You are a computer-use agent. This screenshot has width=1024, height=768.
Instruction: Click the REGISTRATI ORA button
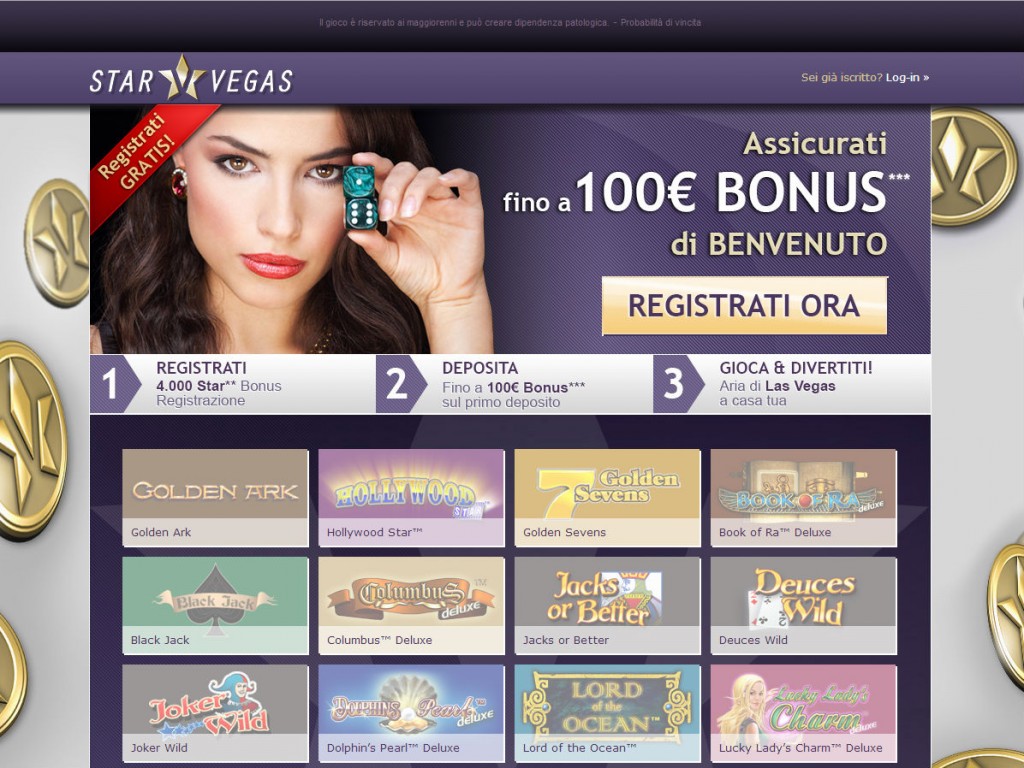[x=744, y=306]
